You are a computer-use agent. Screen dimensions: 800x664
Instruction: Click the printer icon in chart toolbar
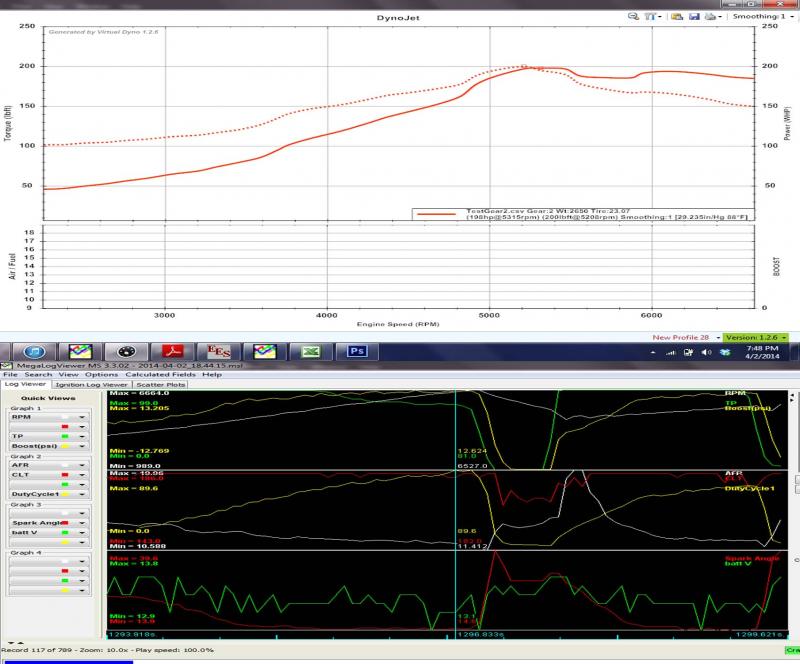(709, 17)
